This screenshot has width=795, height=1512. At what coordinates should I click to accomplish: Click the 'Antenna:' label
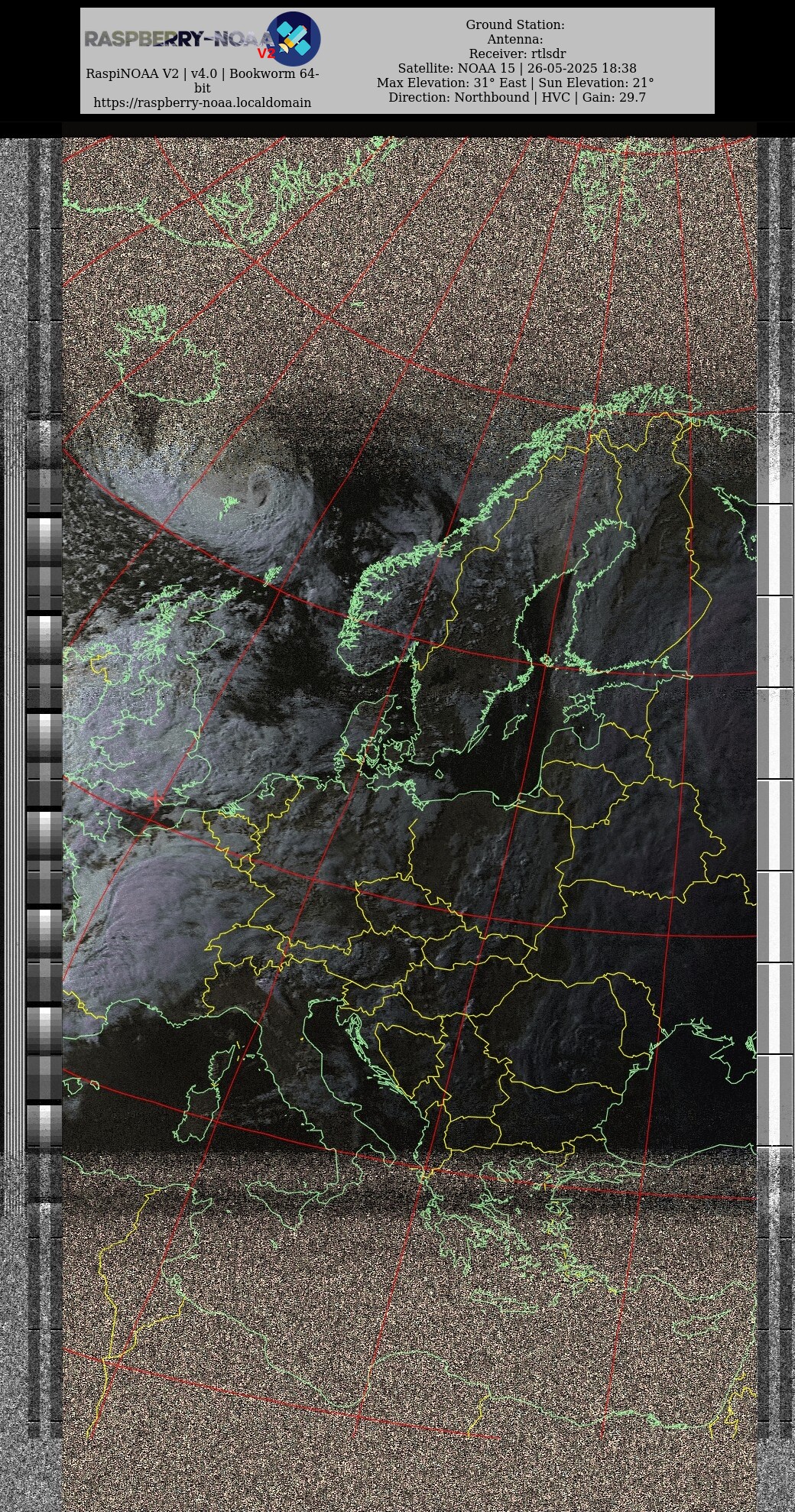(x=515, y=40)
